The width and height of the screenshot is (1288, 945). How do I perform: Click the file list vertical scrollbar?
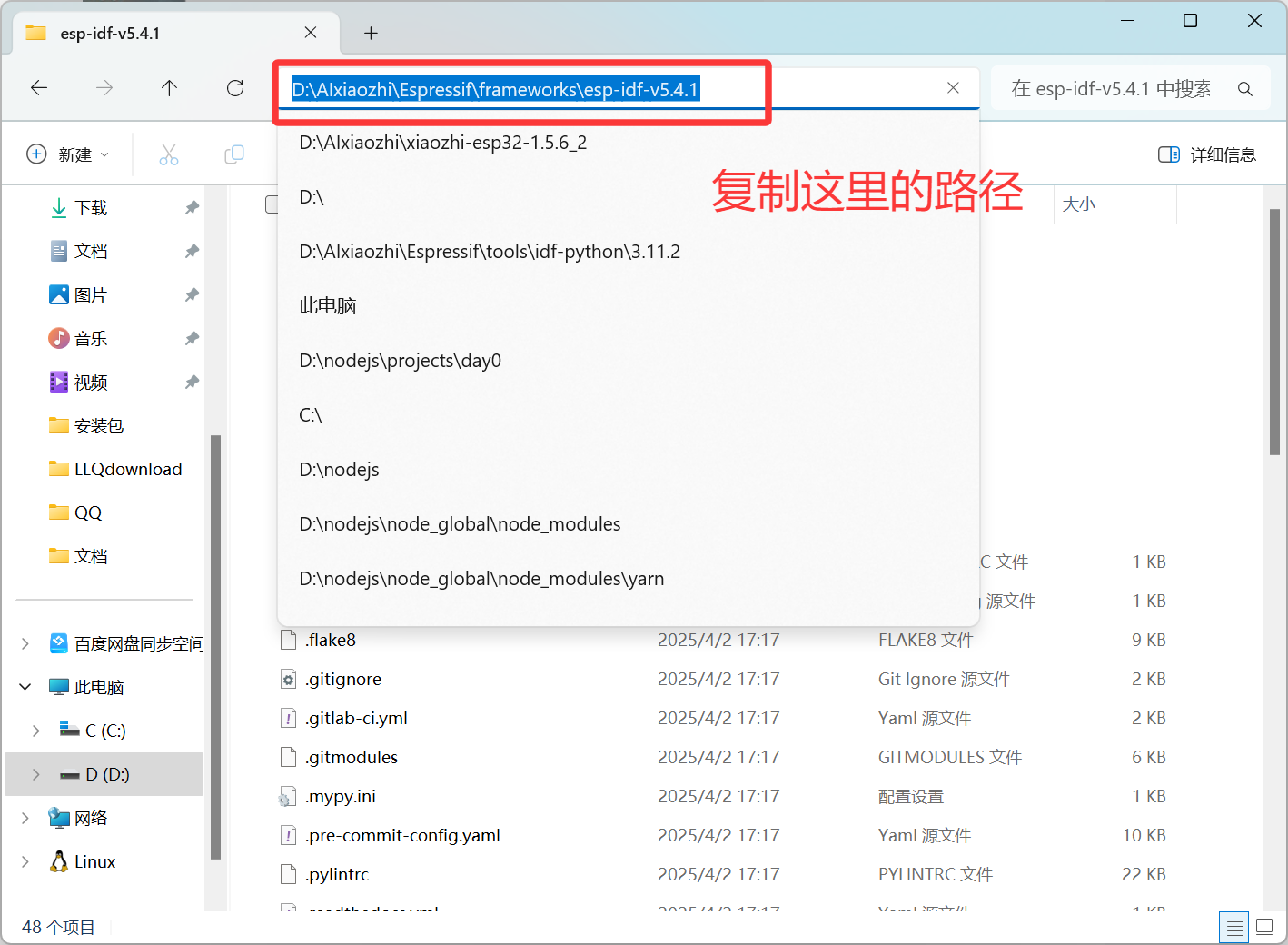[1274, 332]
